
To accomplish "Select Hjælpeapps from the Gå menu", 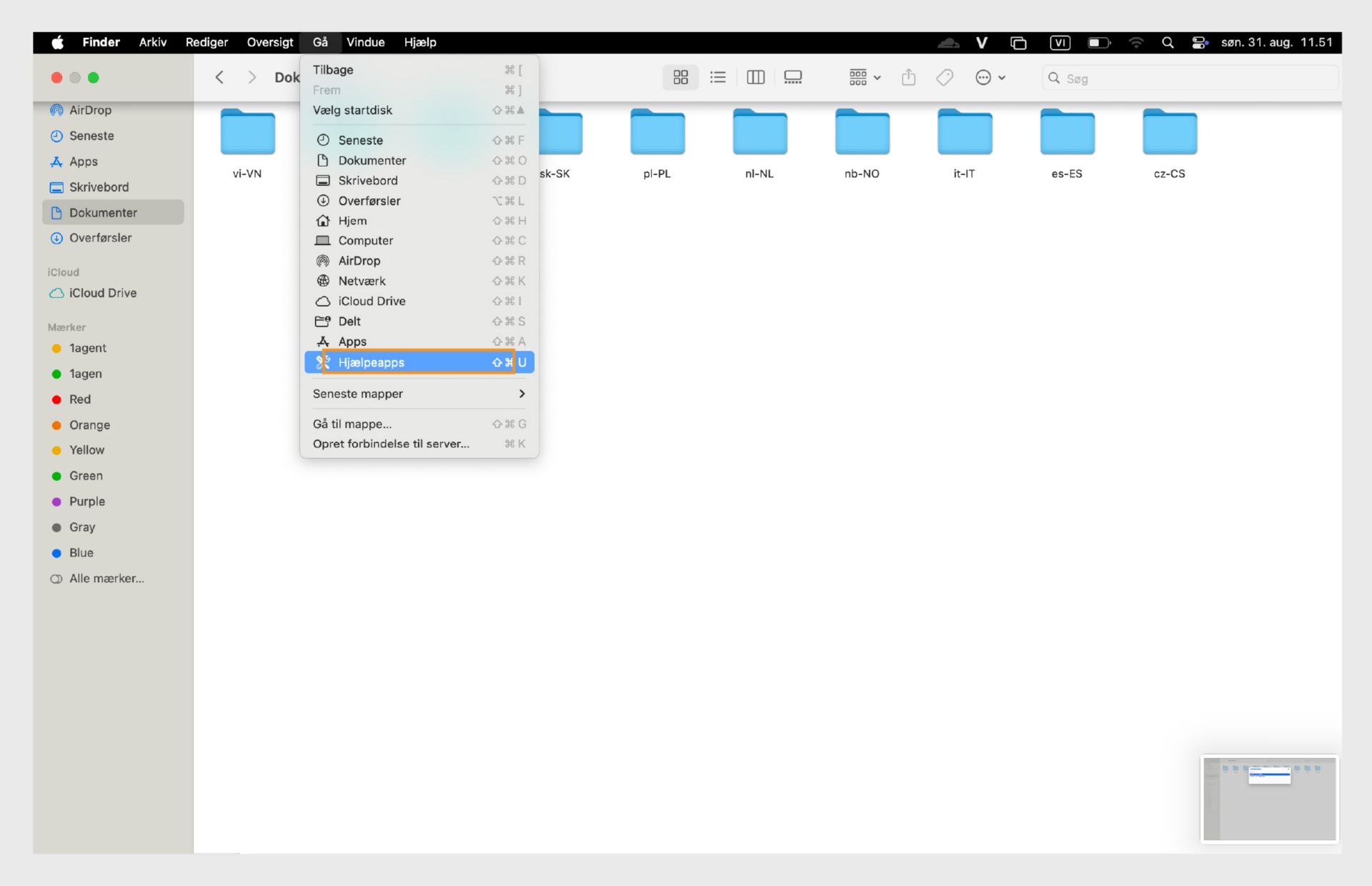I will 419,362.
